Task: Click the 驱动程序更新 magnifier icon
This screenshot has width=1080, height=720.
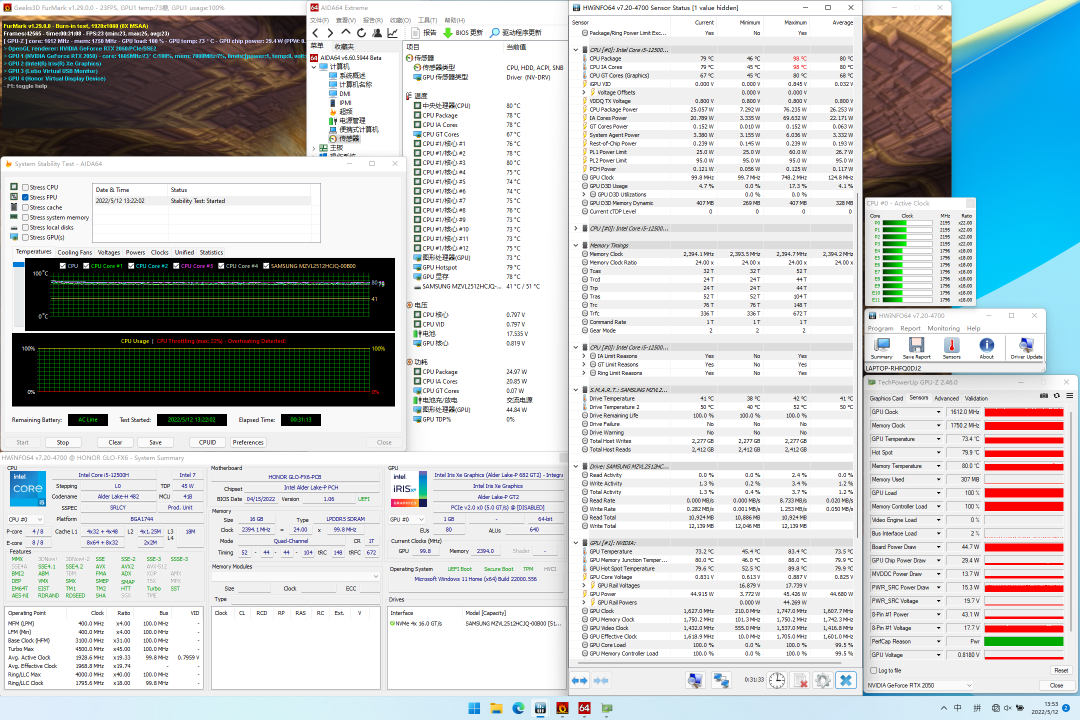Action: point(495,32)
